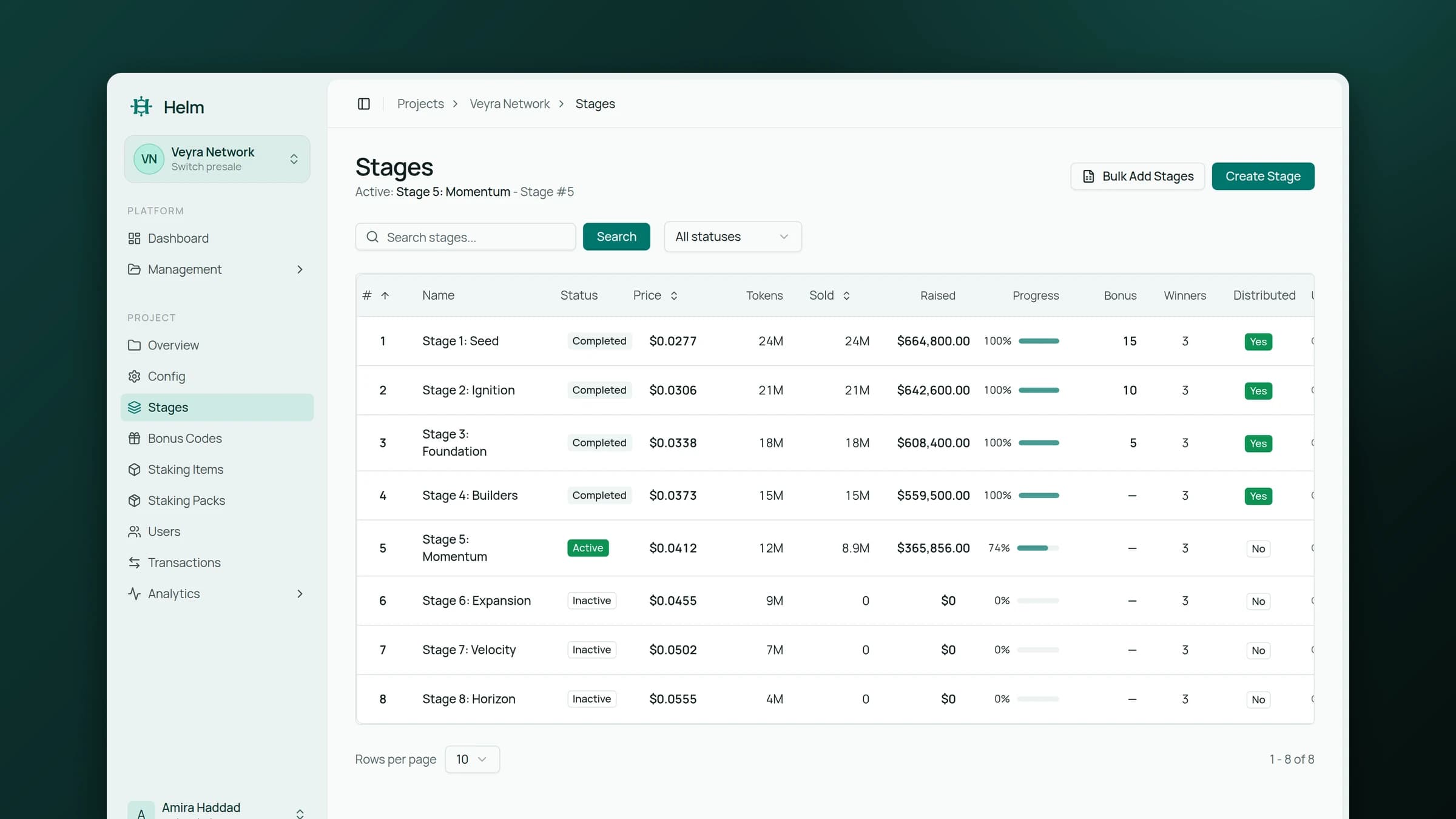The width and height of the screenshot is (1456, 819).
Task: Focus the Search stages input field
Action: [x=465, y=237]
